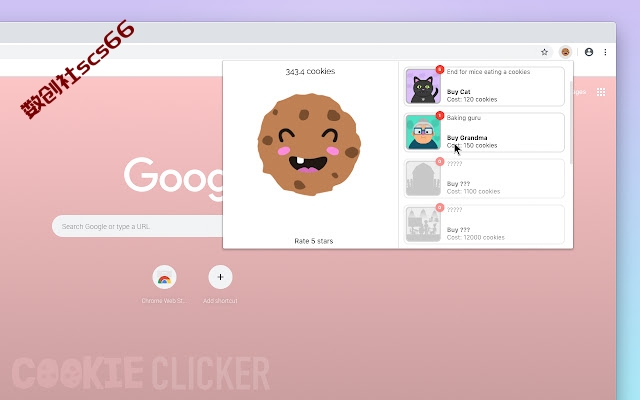The image size is (640, 400).
Task: Select the black cat thumbnail
Action: pyautogui.click(x=423, y=87)
